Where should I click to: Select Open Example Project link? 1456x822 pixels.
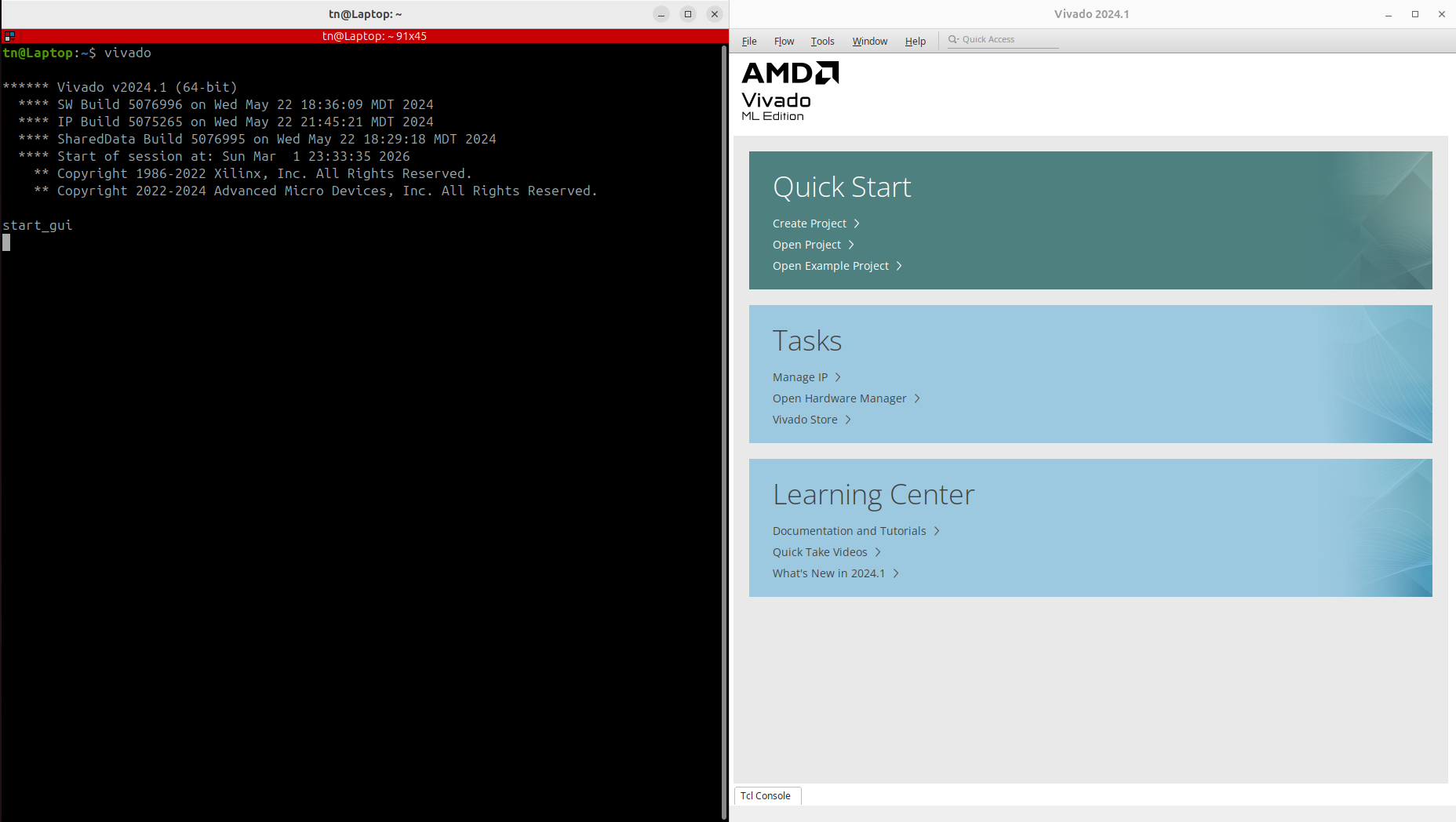click(x=830, y=266)
